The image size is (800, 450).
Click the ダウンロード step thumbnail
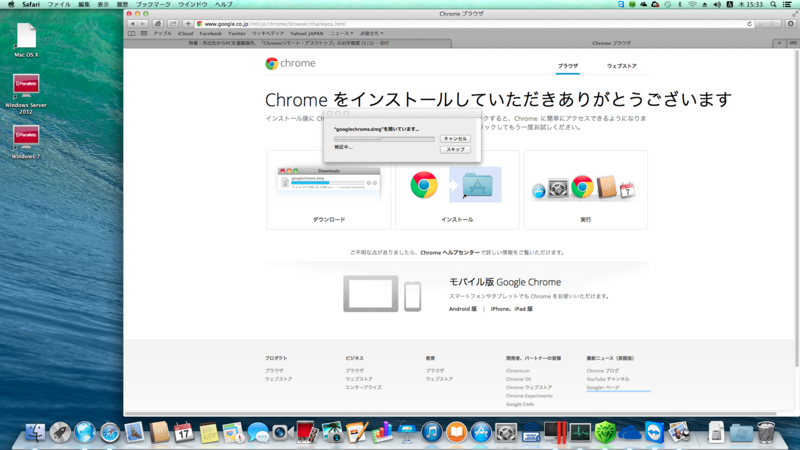point(329,190)
